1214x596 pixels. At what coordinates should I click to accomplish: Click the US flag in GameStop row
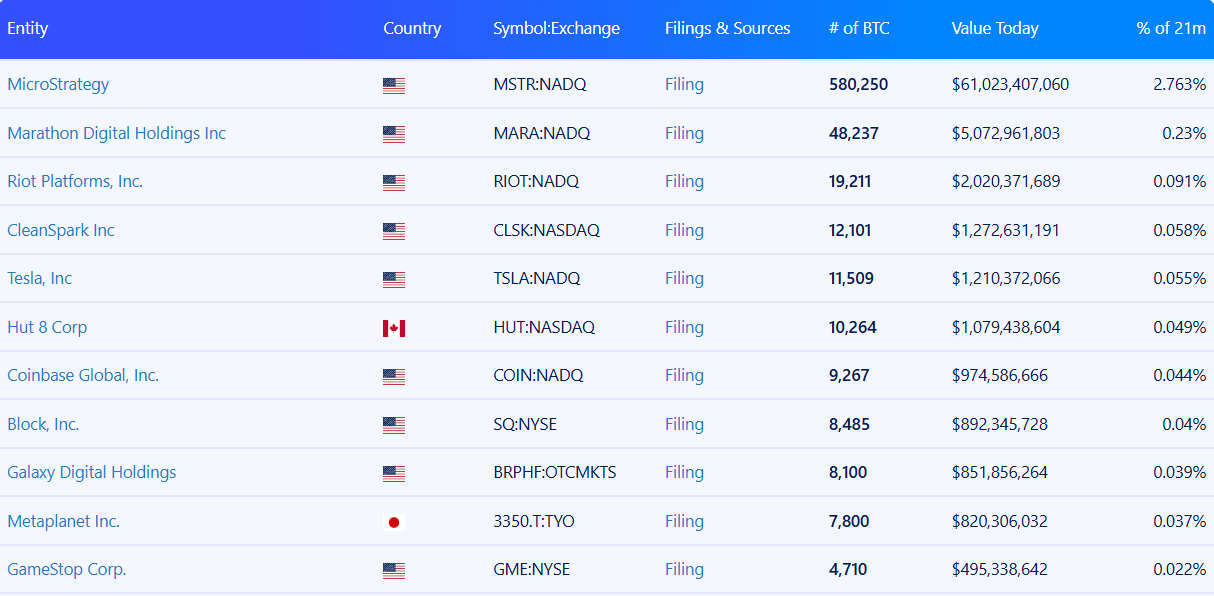point(394,571)
